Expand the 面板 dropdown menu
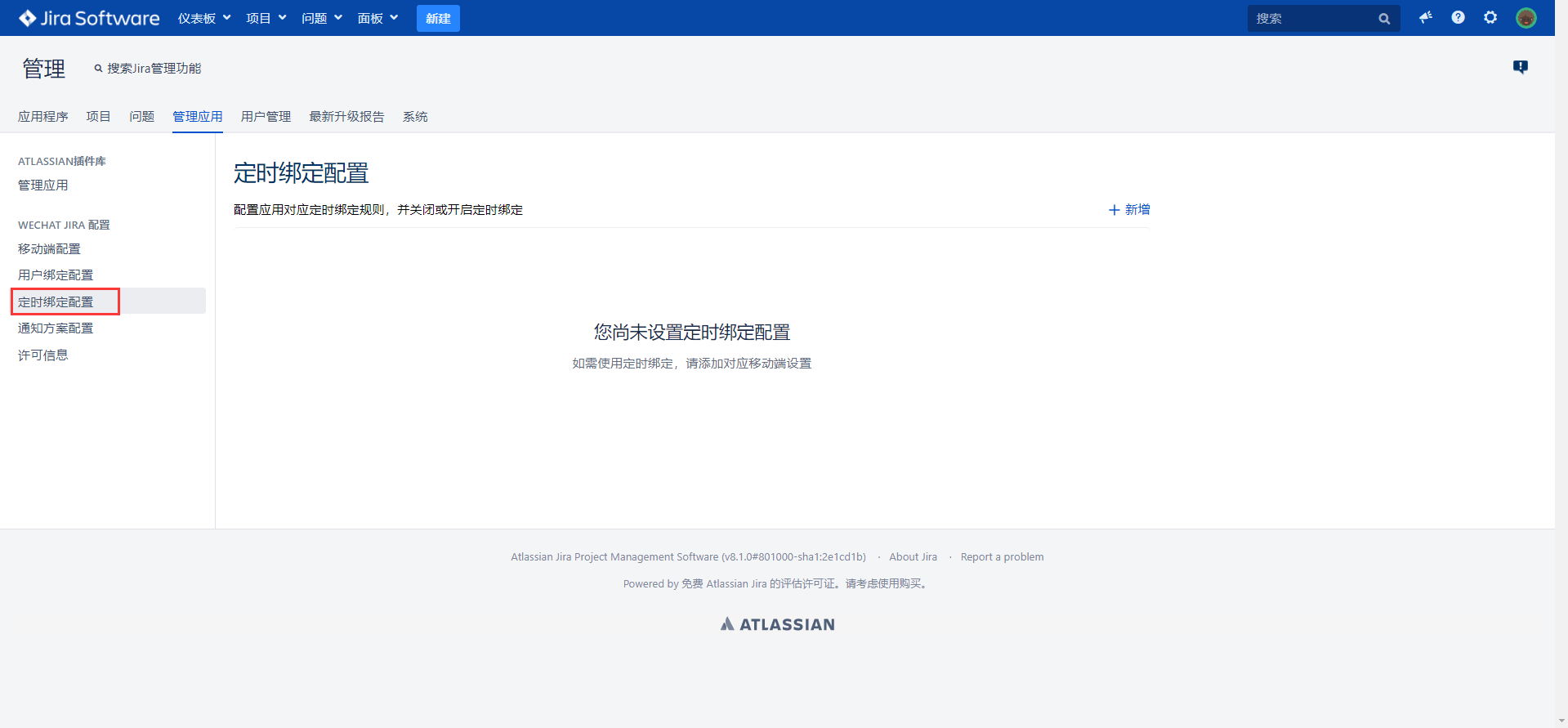 [377, 18]
